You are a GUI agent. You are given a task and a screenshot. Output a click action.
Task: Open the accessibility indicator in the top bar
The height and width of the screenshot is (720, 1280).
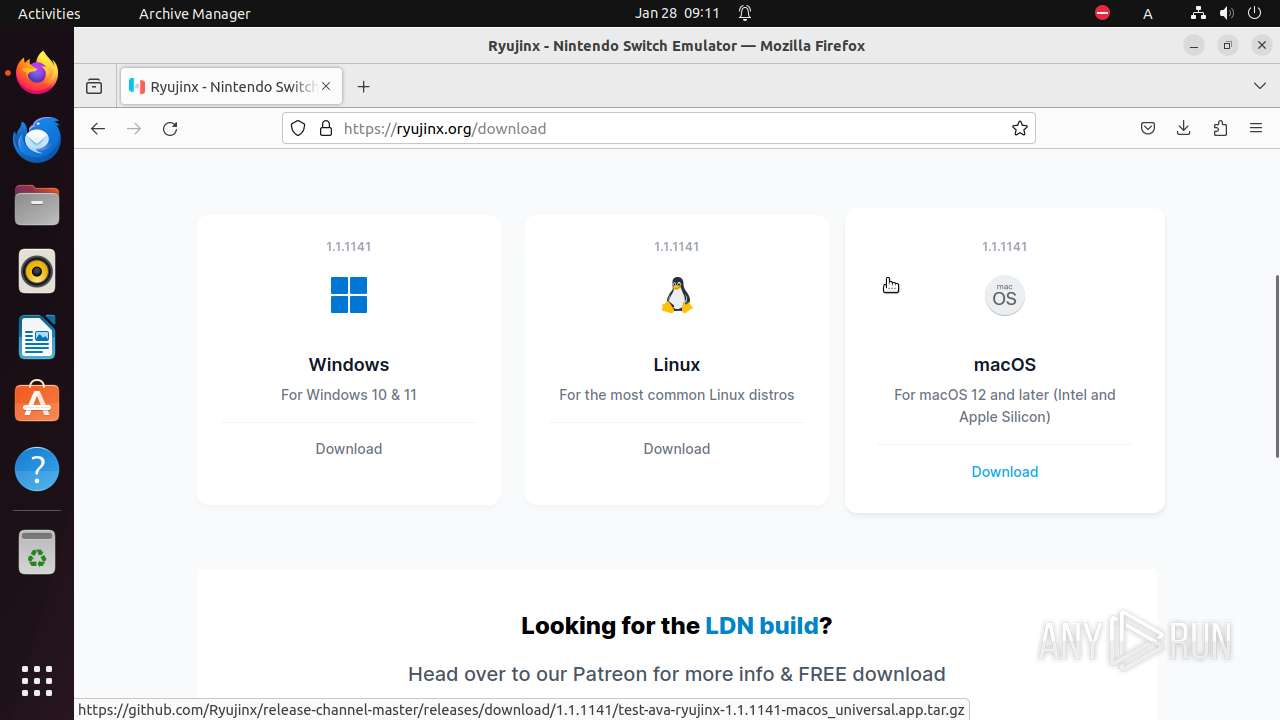(1148, 13)
